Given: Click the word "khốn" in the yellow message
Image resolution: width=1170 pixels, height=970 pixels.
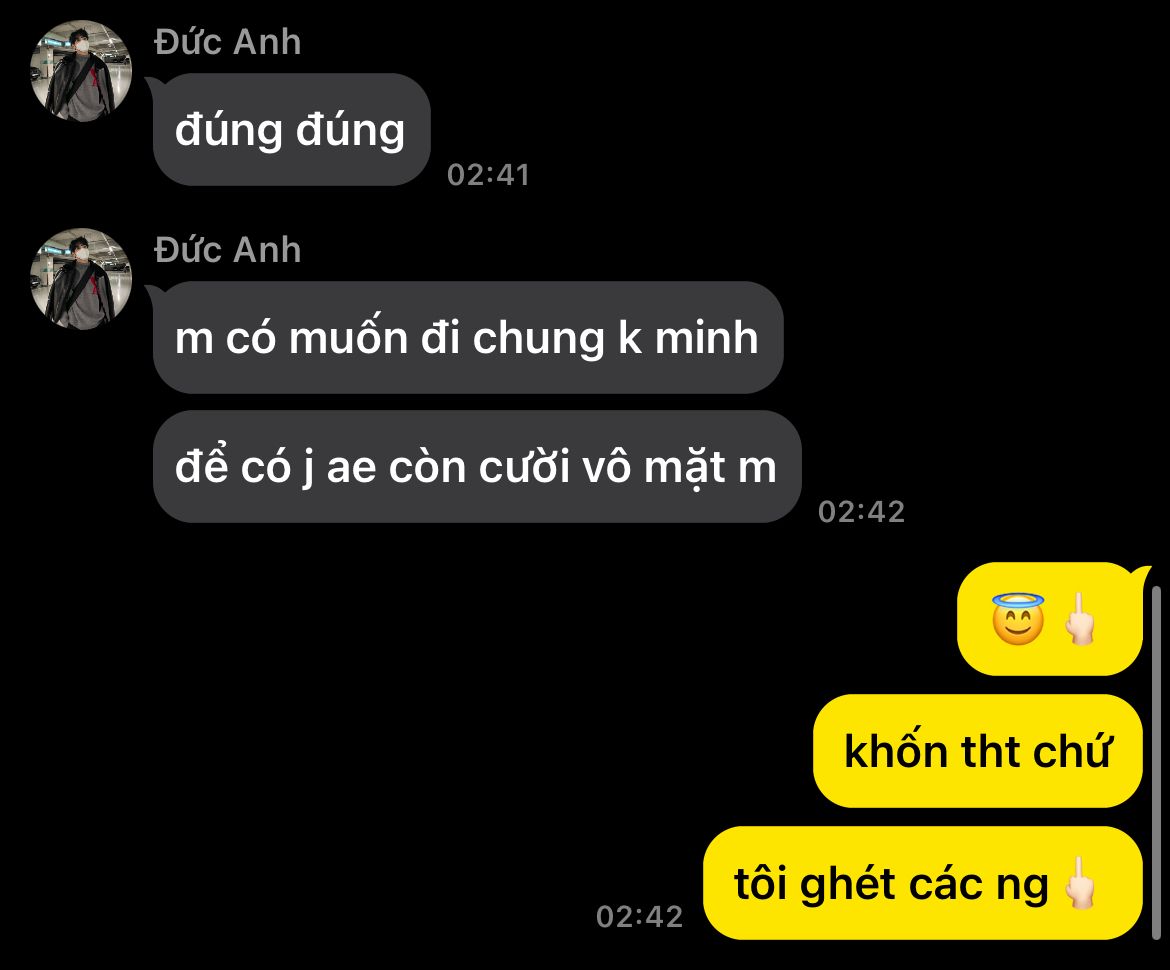Looking at the screenshot, I should click(895, 749).
